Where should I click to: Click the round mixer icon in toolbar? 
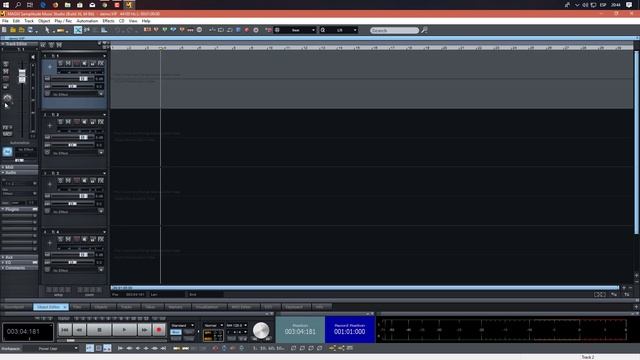(199, 30)
